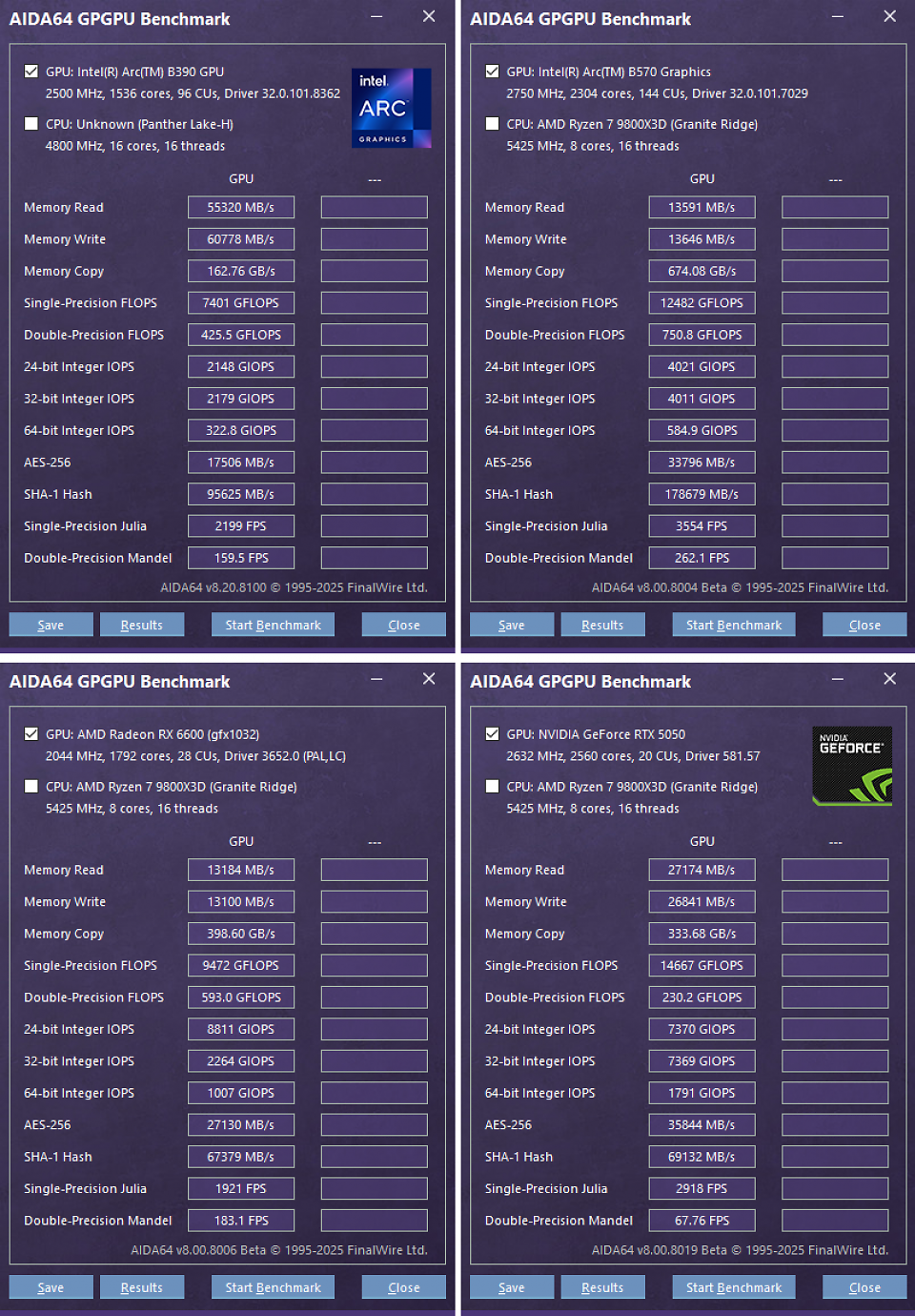Uncheck the NVIDIA GeForce RTX 5050 checkbox
Viewport: 915px width, 1316px height.
click(492, 734)
